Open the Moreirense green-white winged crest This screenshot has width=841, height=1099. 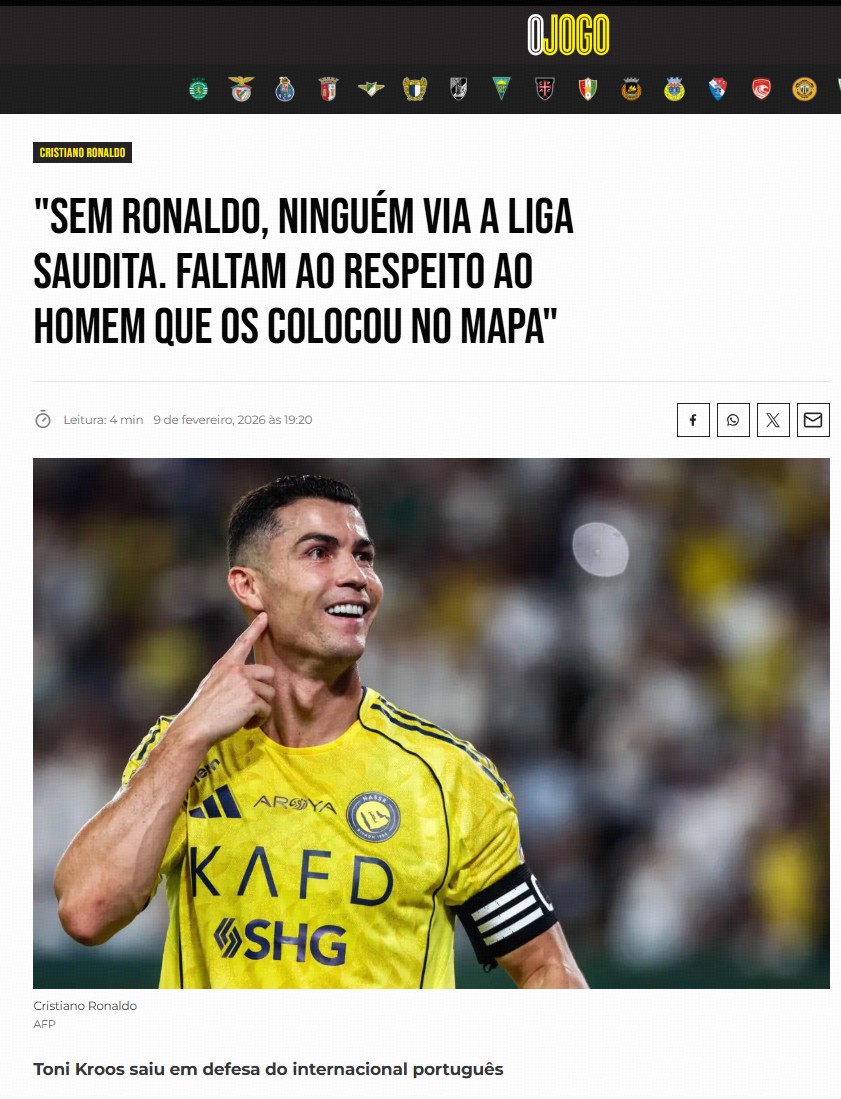(371, 89)
